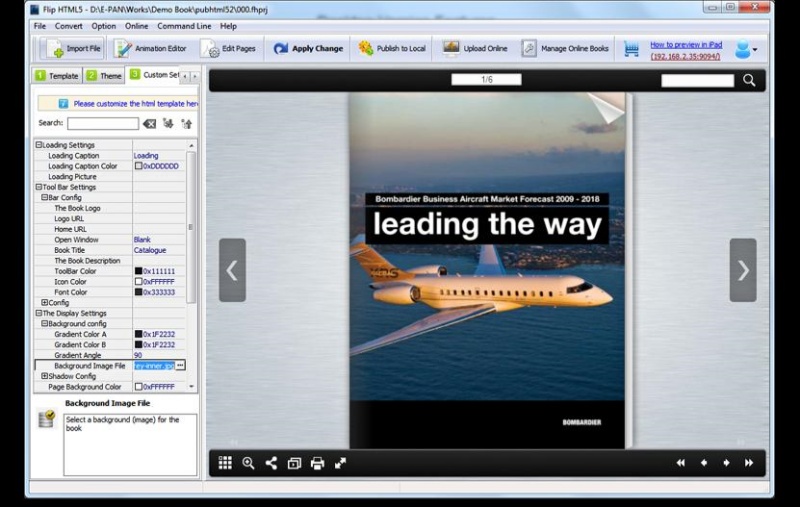Image resolution: width=800 pixels, height=507 pixels.
Task: Jump to the first page icon
Action: 681,463
